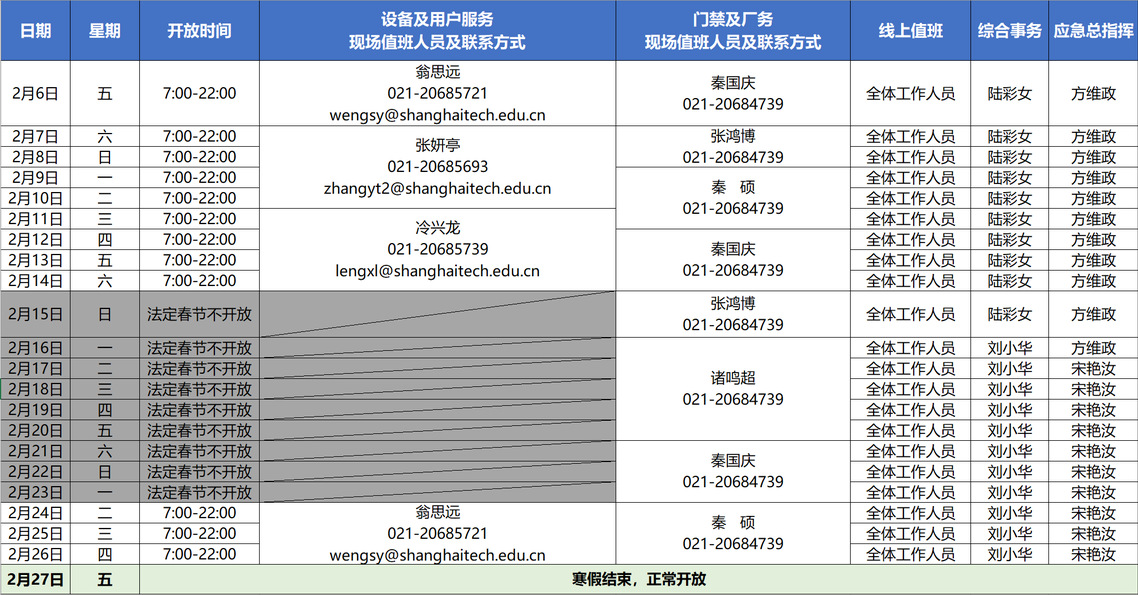Select the "星期" column header

pyautogui.click(x=105, y=30)
